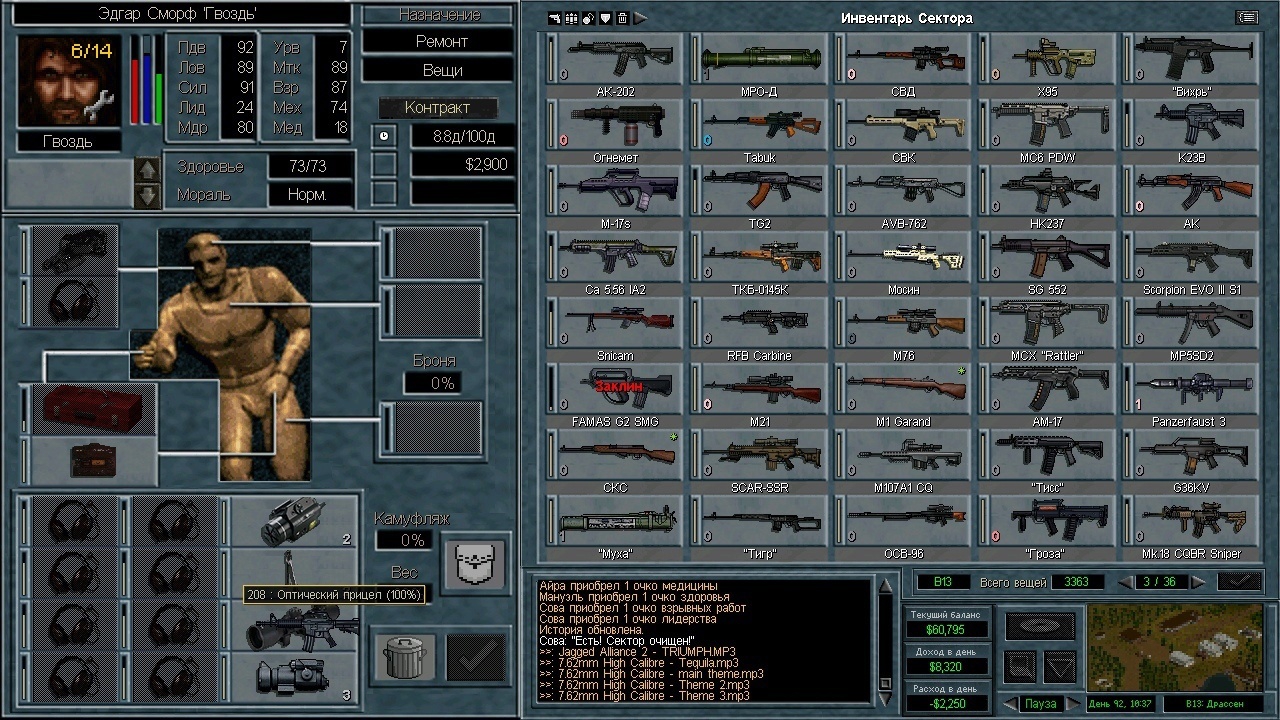Open the B13 Драссен minimap

pyautogui.click(x=1172, y=648)
